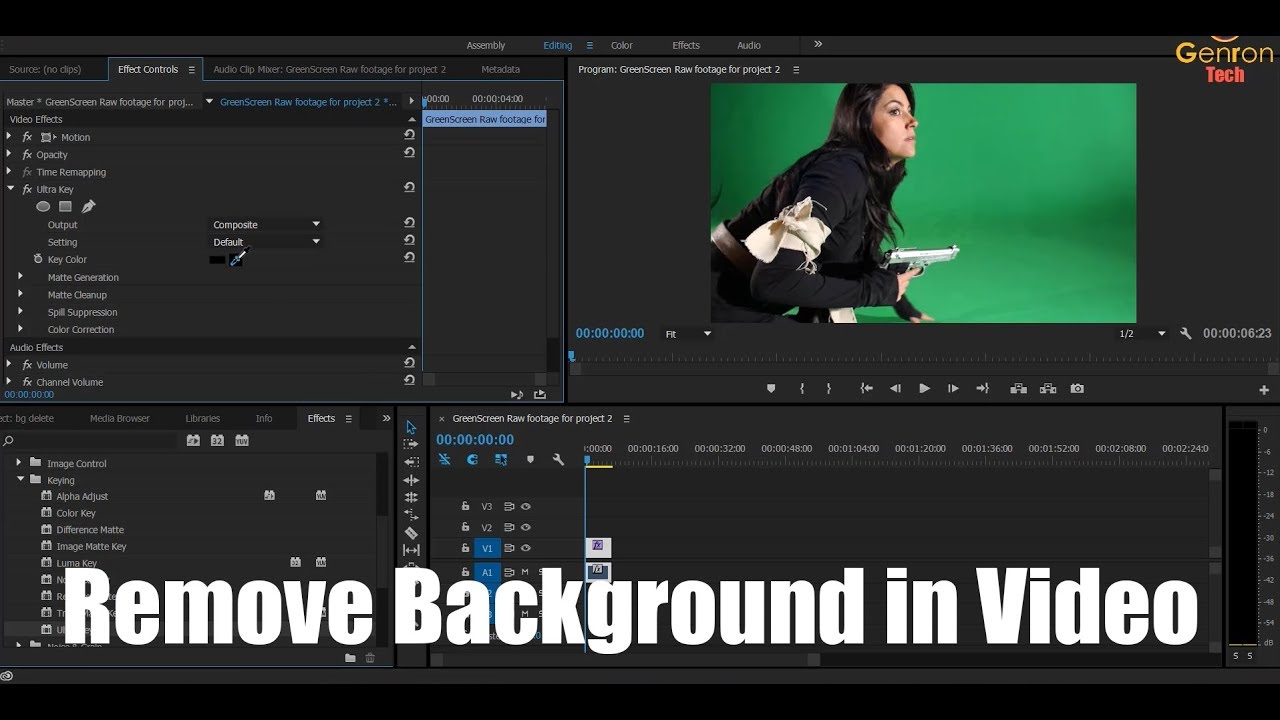Click the Extract button in Program monitor
The image size is (1280, 720).
[x=1048, y=388]
